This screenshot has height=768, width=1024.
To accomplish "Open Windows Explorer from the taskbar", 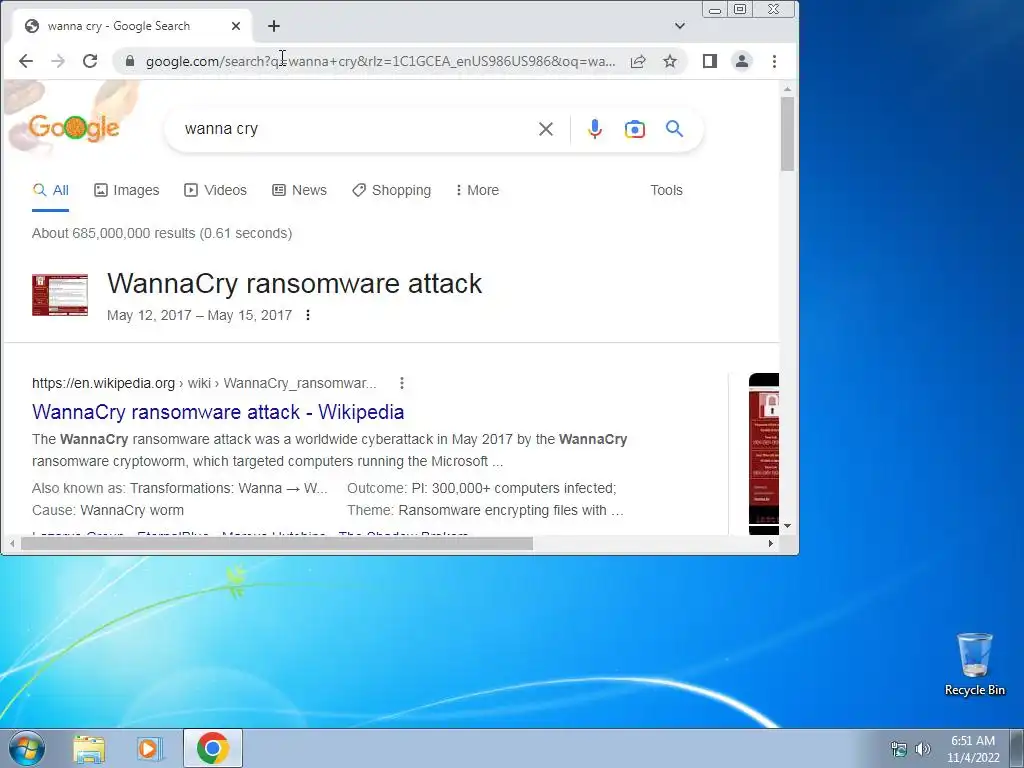I will click(89, 748).
